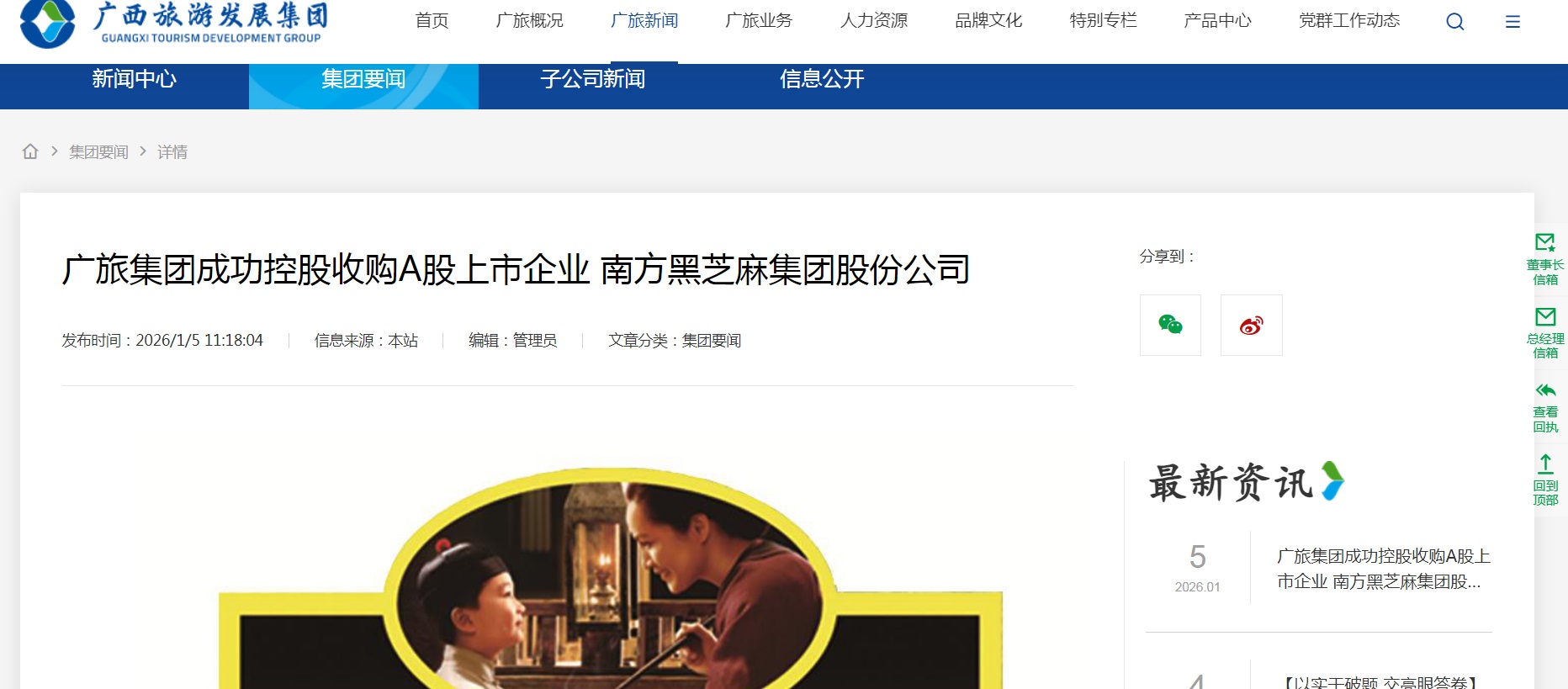Open 党群工作动态 menu item
Screen dimensions: 1568x689
coord(1349,20)
